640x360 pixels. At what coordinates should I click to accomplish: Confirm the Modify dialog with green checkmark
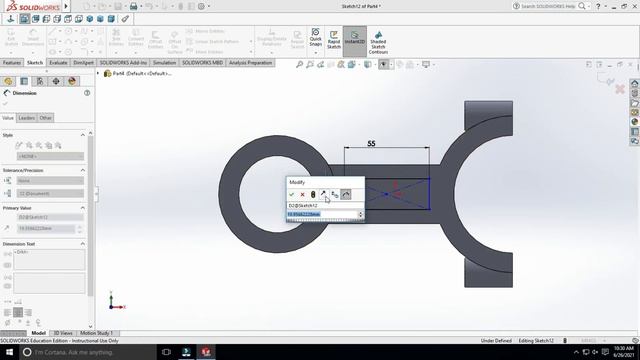click(x=291, y=195)
